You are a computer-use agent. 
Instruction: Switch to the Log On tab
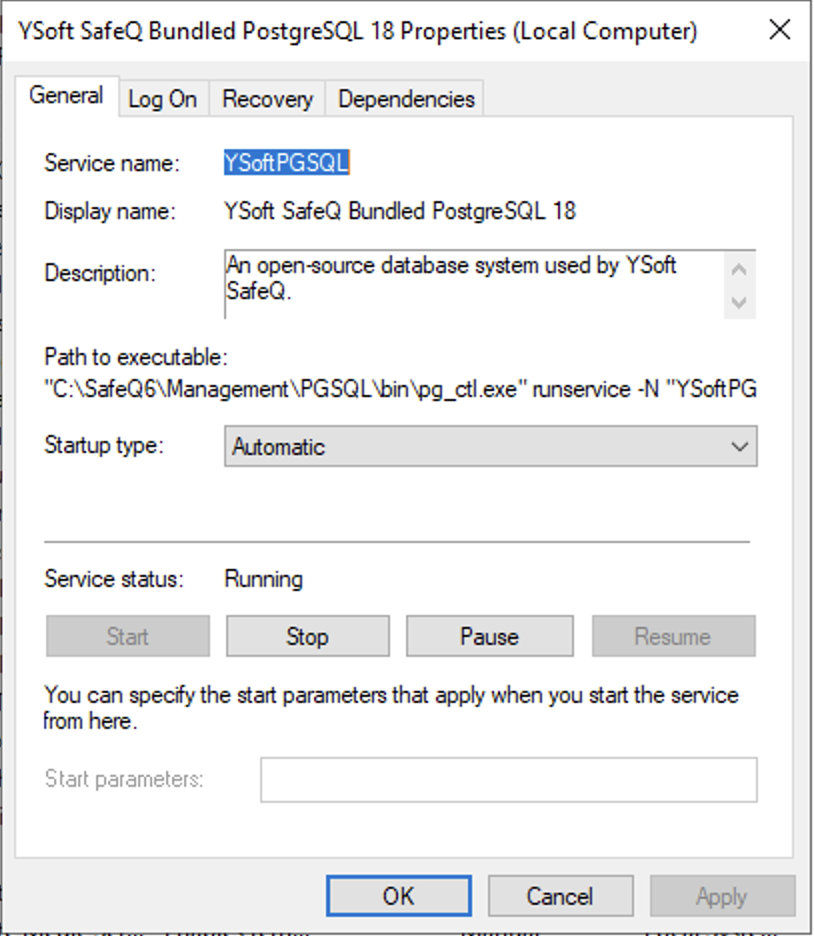pos(162,99)
